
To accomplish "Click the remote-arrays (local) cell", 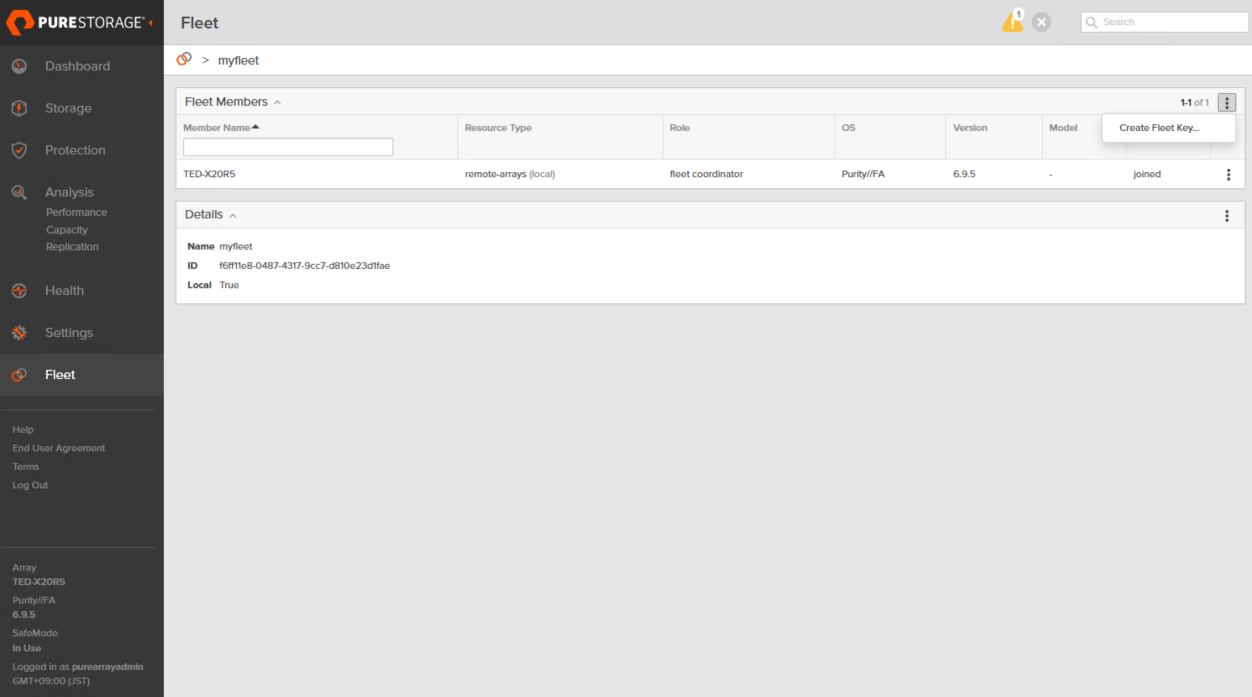I will (510, 174).
